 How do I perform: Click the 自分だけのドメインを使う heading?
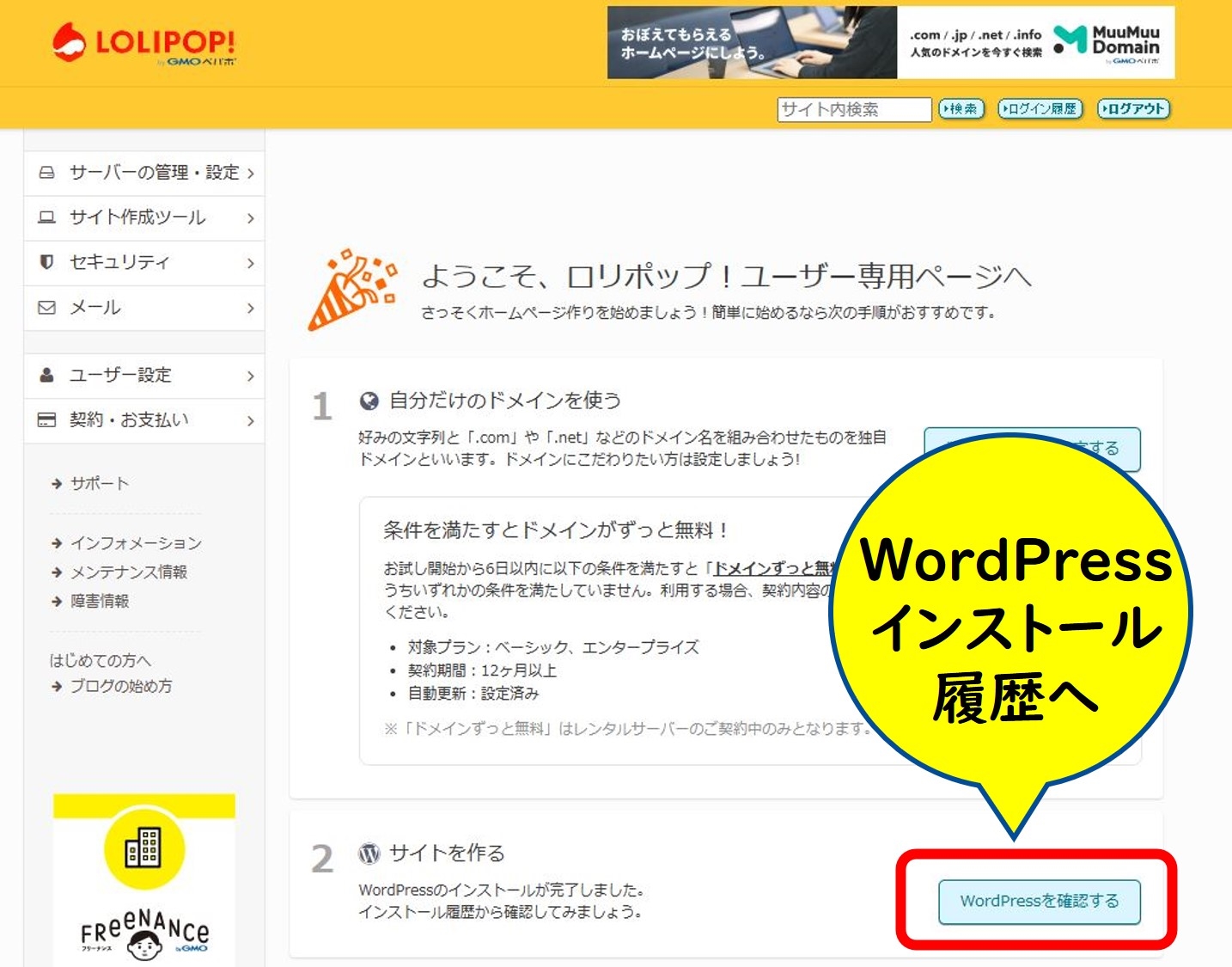[505, 401]
